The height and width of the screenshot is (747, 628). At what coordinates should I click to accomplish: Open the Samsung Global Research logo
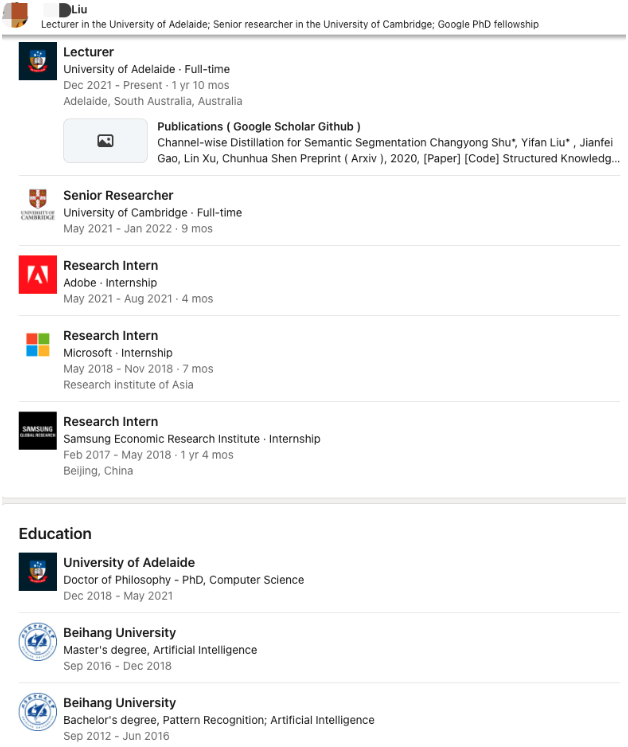pyautogui.click(x=38, y=431)
